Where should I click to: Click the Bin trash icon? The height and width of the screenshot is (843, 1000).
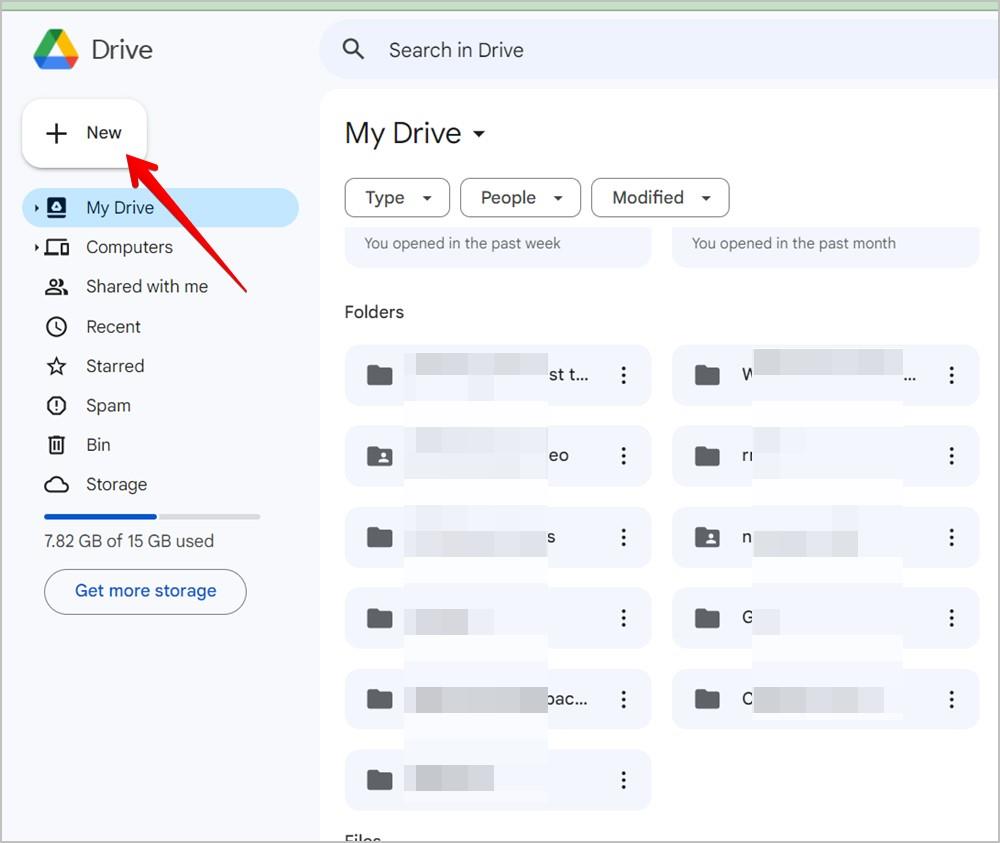click(x=57, y=445)
